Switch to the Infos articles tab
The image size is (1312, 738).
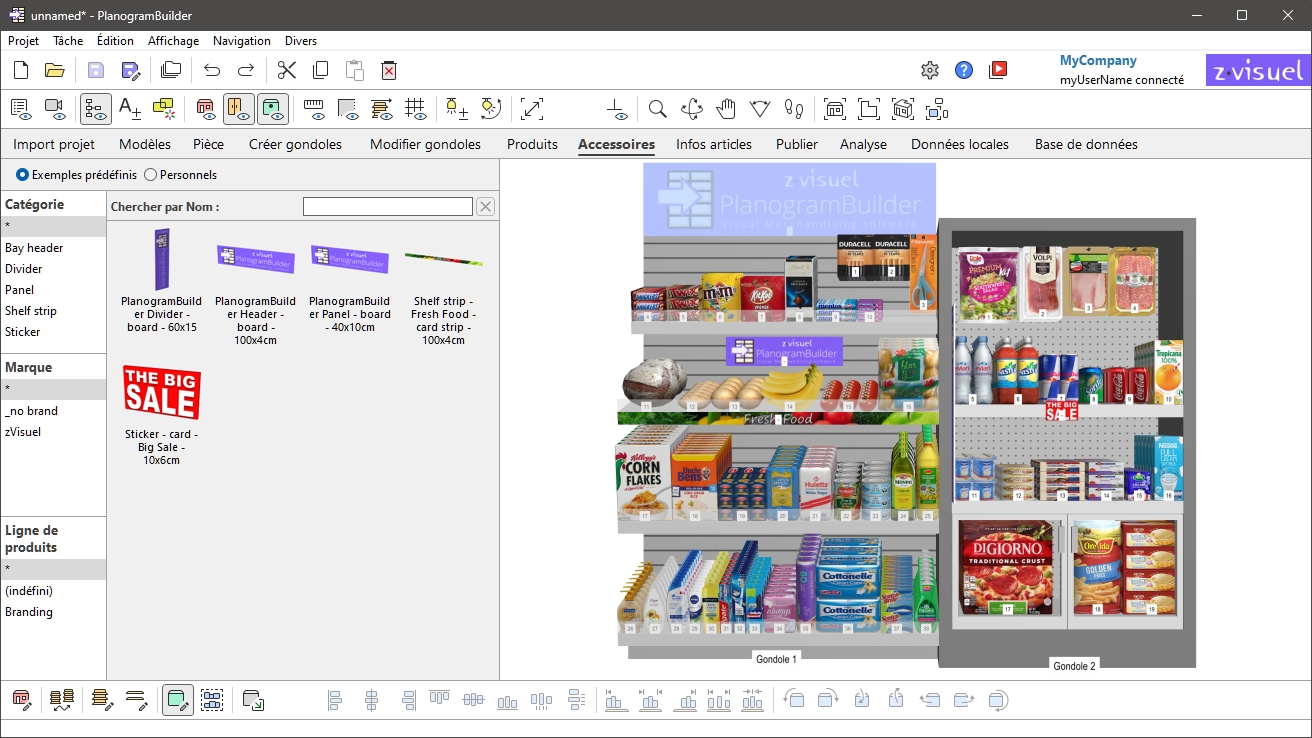coord(714,144)
